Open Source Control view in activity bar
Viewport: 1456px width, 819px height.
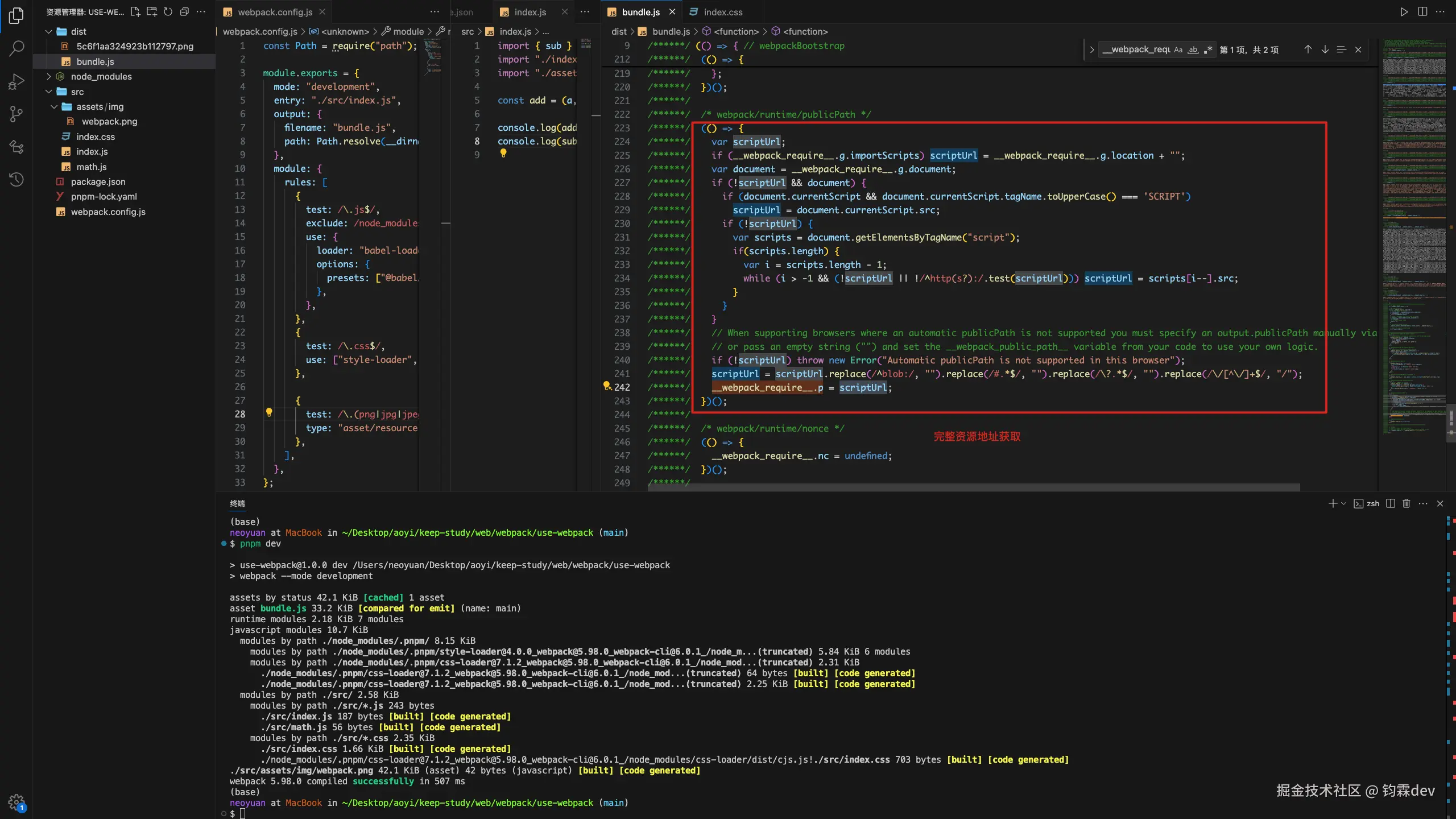16,114
